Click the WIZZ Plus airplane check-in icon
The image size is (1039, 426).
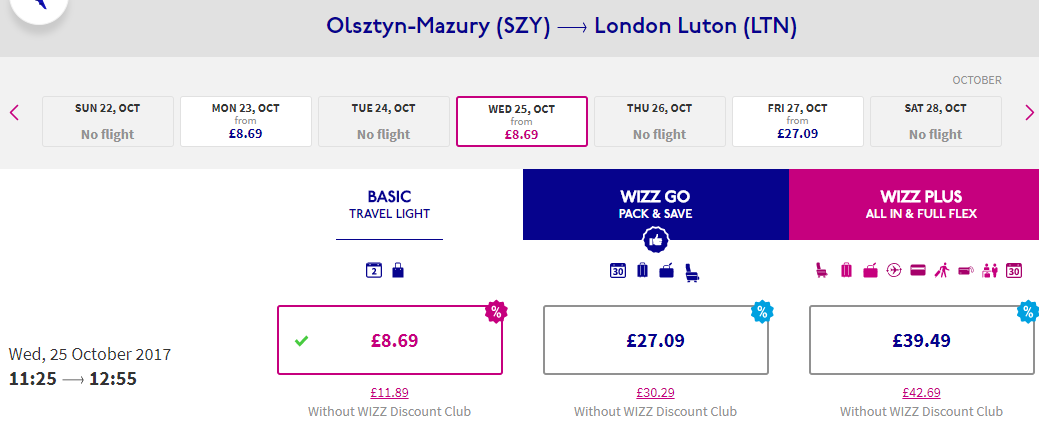(x=894, y=270)
